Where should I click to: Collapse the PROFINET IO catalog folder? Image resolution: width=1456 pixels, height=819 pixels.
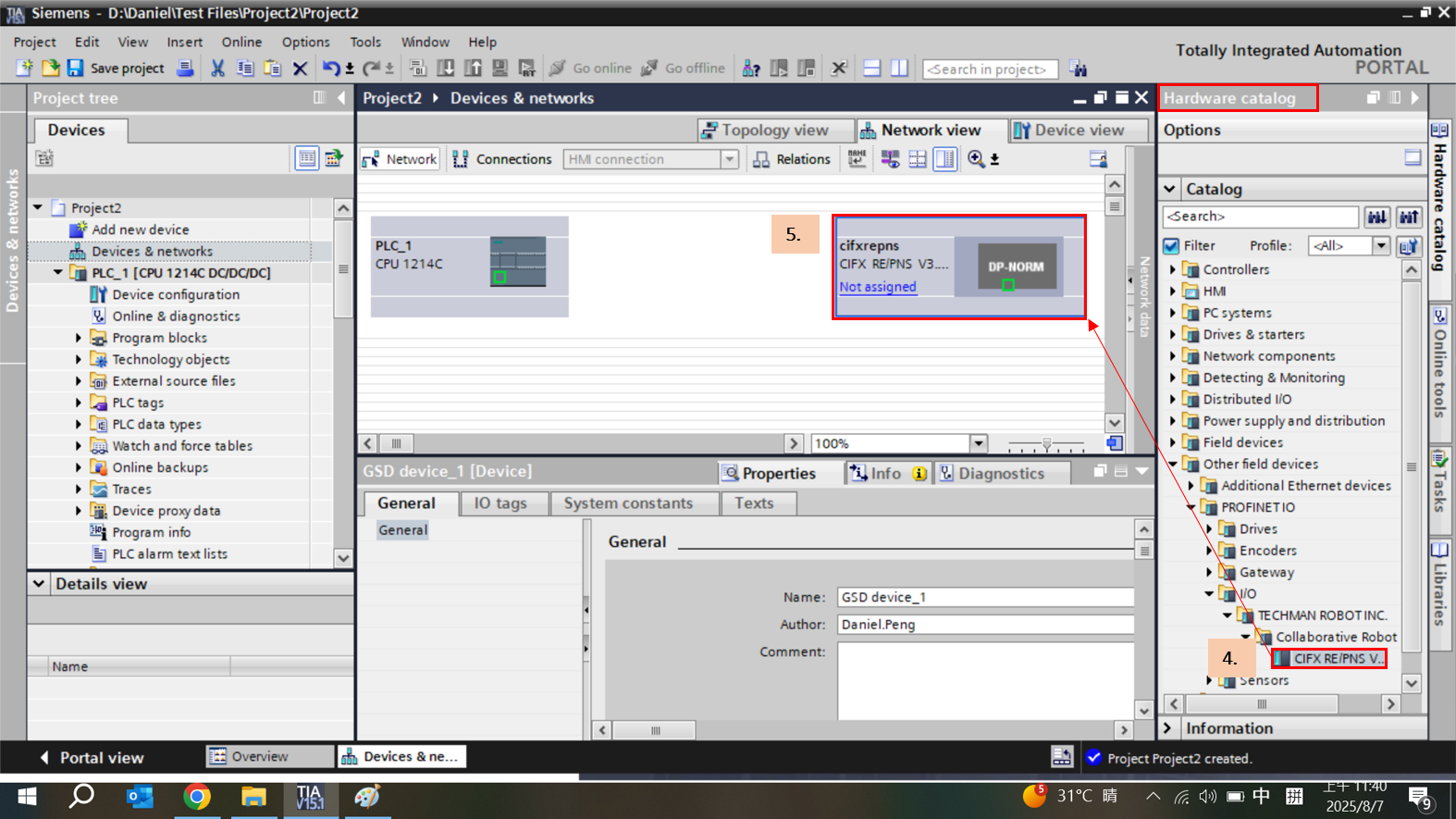click(x=1191, y=507)
